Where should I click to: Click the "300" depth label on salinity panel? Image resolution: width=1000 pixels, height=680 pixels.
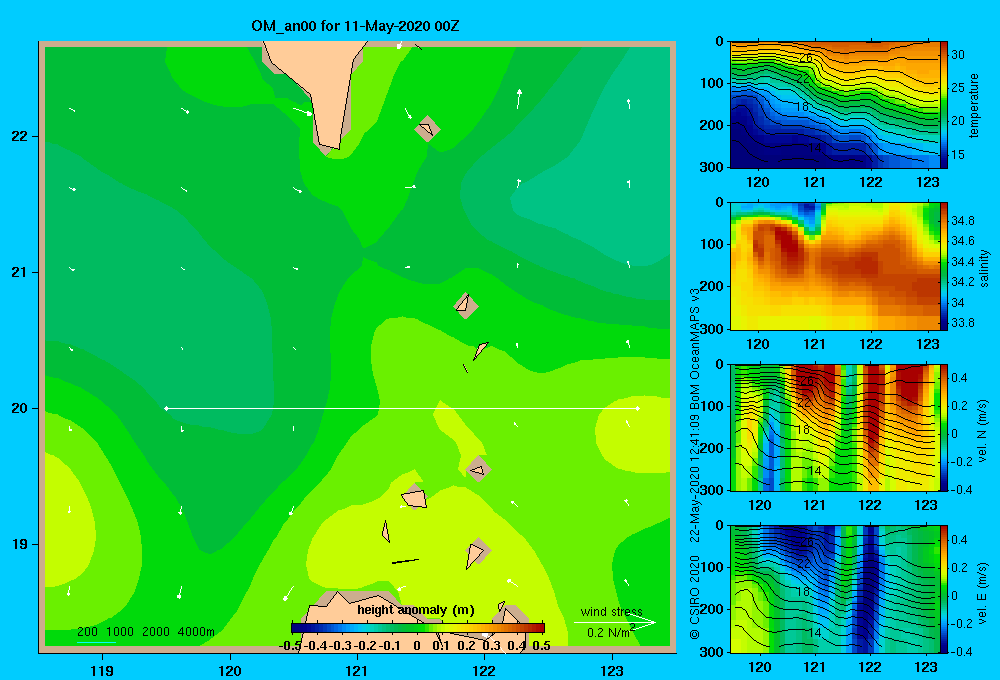click(x=712, y=329)
